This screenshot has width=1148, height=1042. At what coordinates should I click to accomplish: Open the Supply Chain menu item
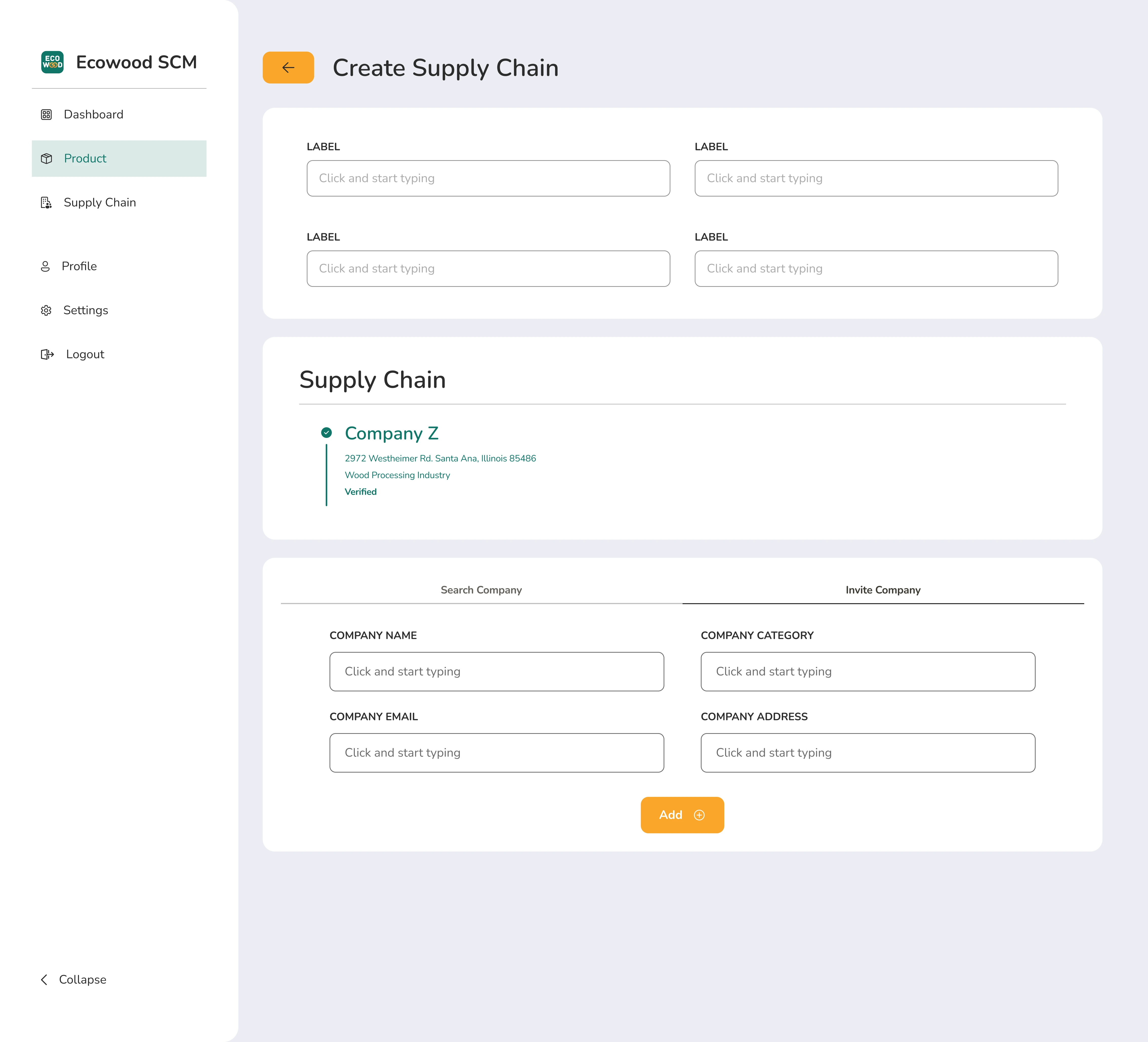tap(119, 203)
